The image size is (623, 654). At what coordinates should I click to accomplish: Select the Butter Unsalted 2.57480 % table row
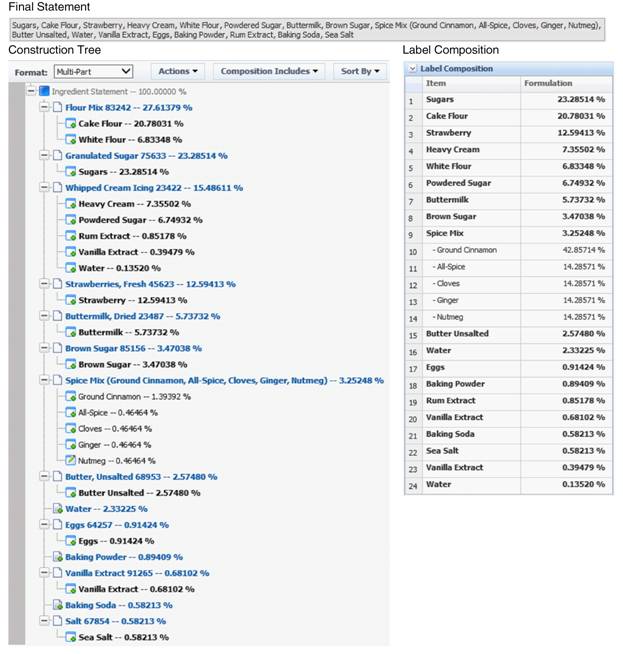click(x=508, y=334)
